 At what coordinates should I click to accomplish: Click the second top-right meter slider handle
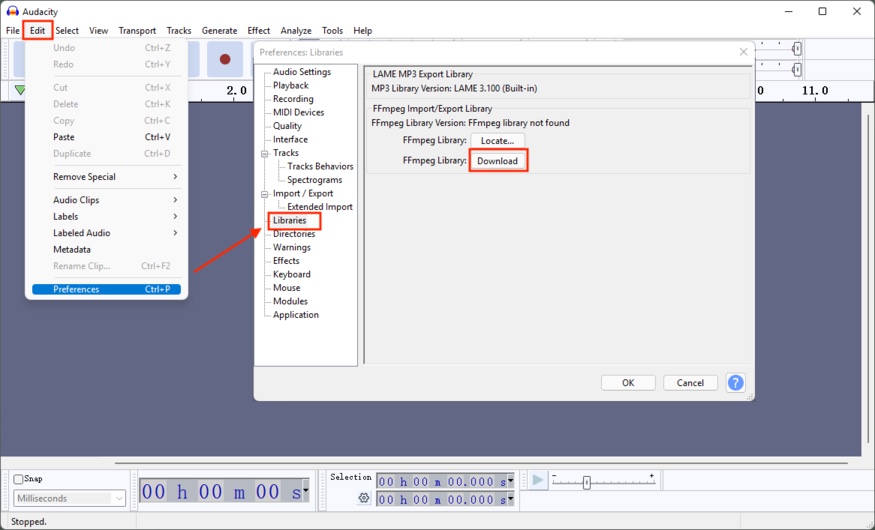(x=797, y=70)
